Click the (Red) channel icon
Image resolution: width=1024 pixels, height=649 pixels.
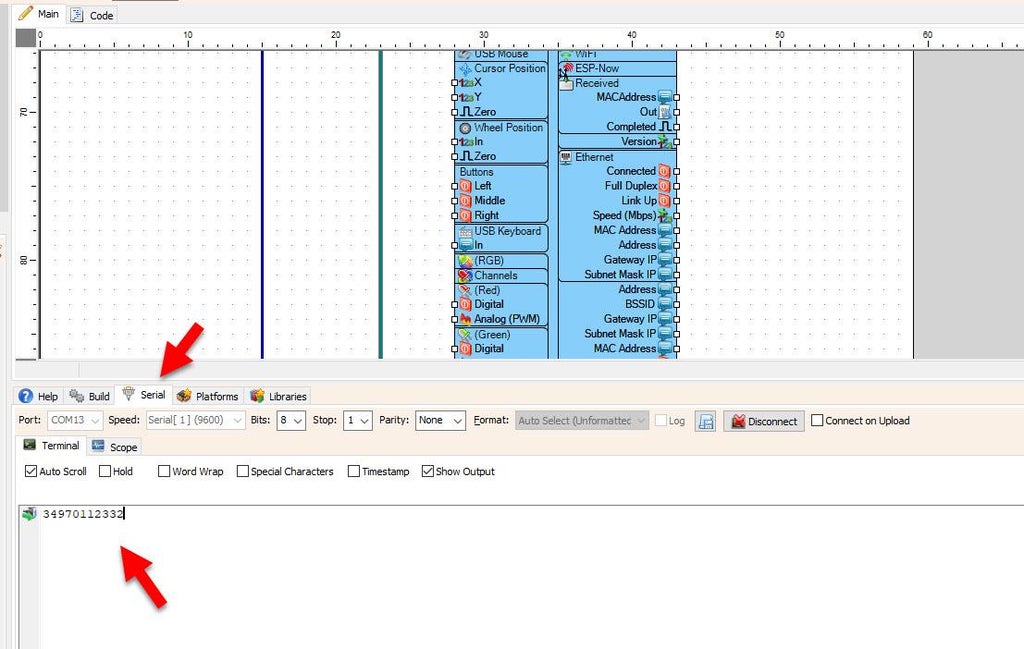click(465, 290)
